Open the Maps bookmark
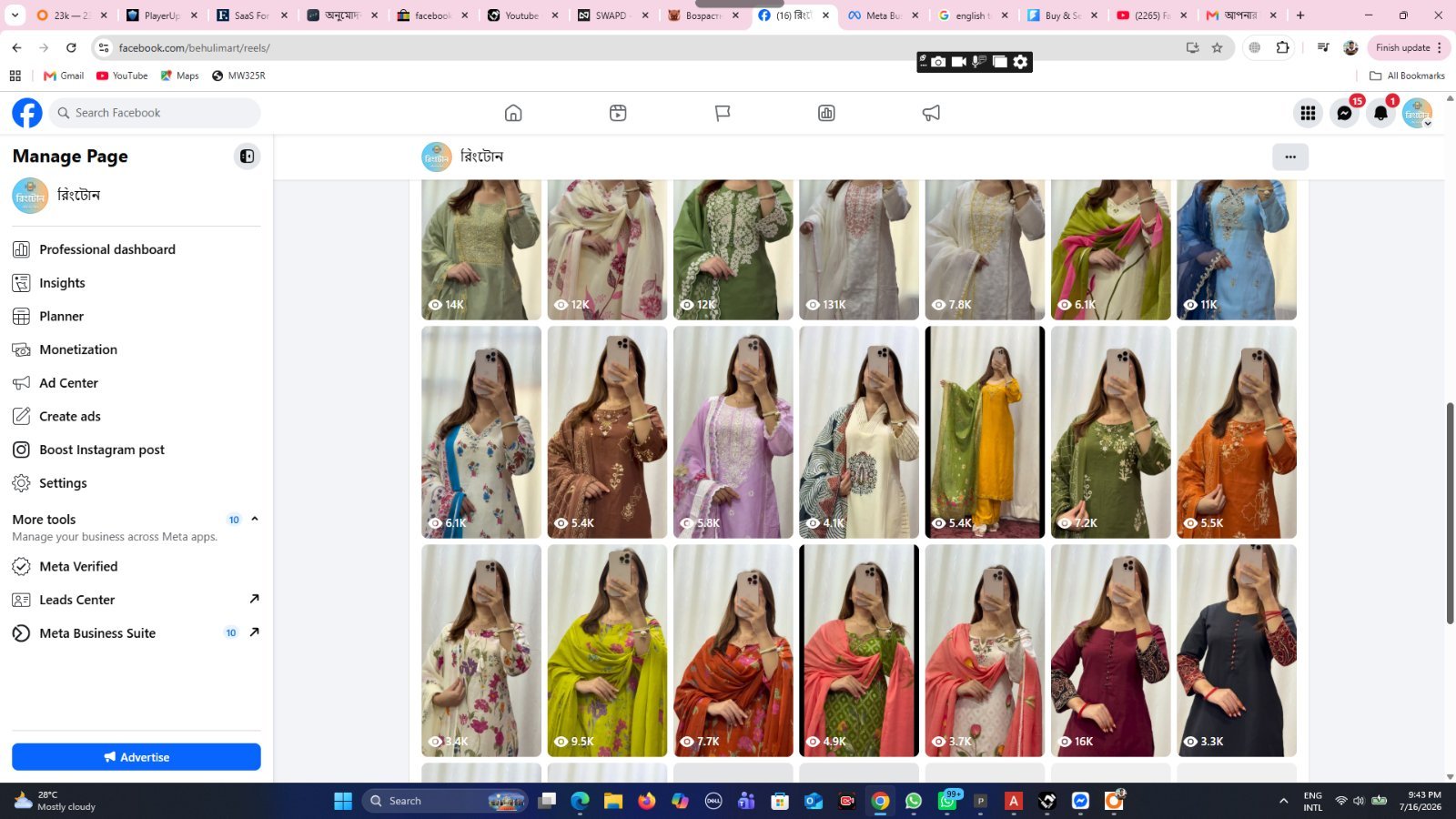Image resolution: width=1456 pixels, height=819 pixels. [180, 76]
